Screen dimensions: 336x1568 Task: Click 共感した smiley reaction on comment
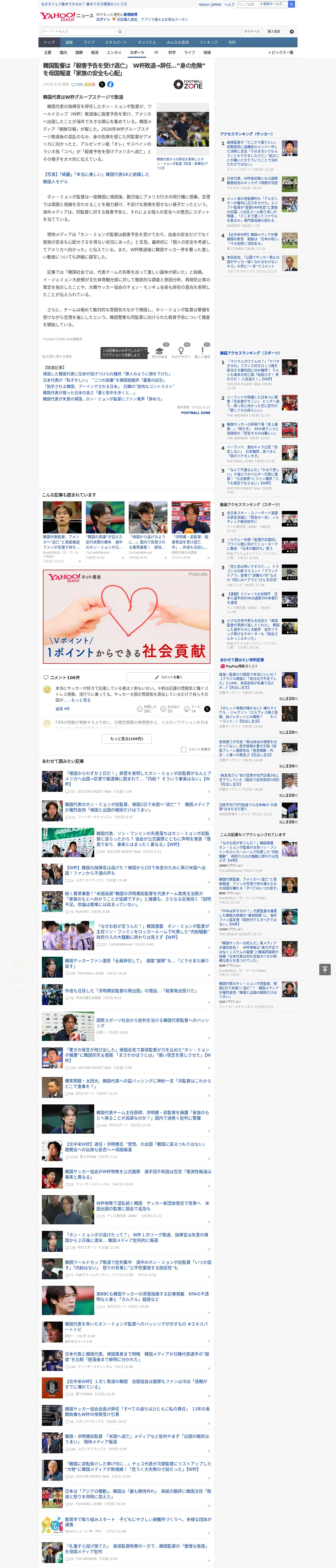pos(147,709)
